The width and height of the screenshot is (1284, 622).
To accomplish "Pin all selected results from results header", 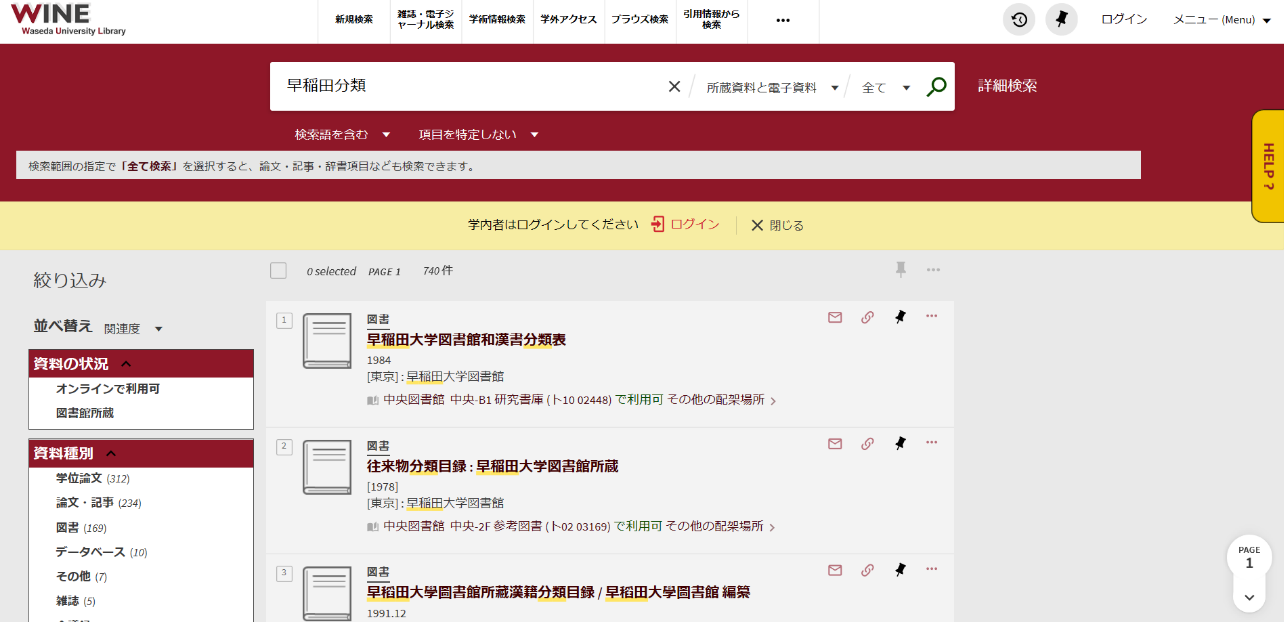I will [901, 270].
